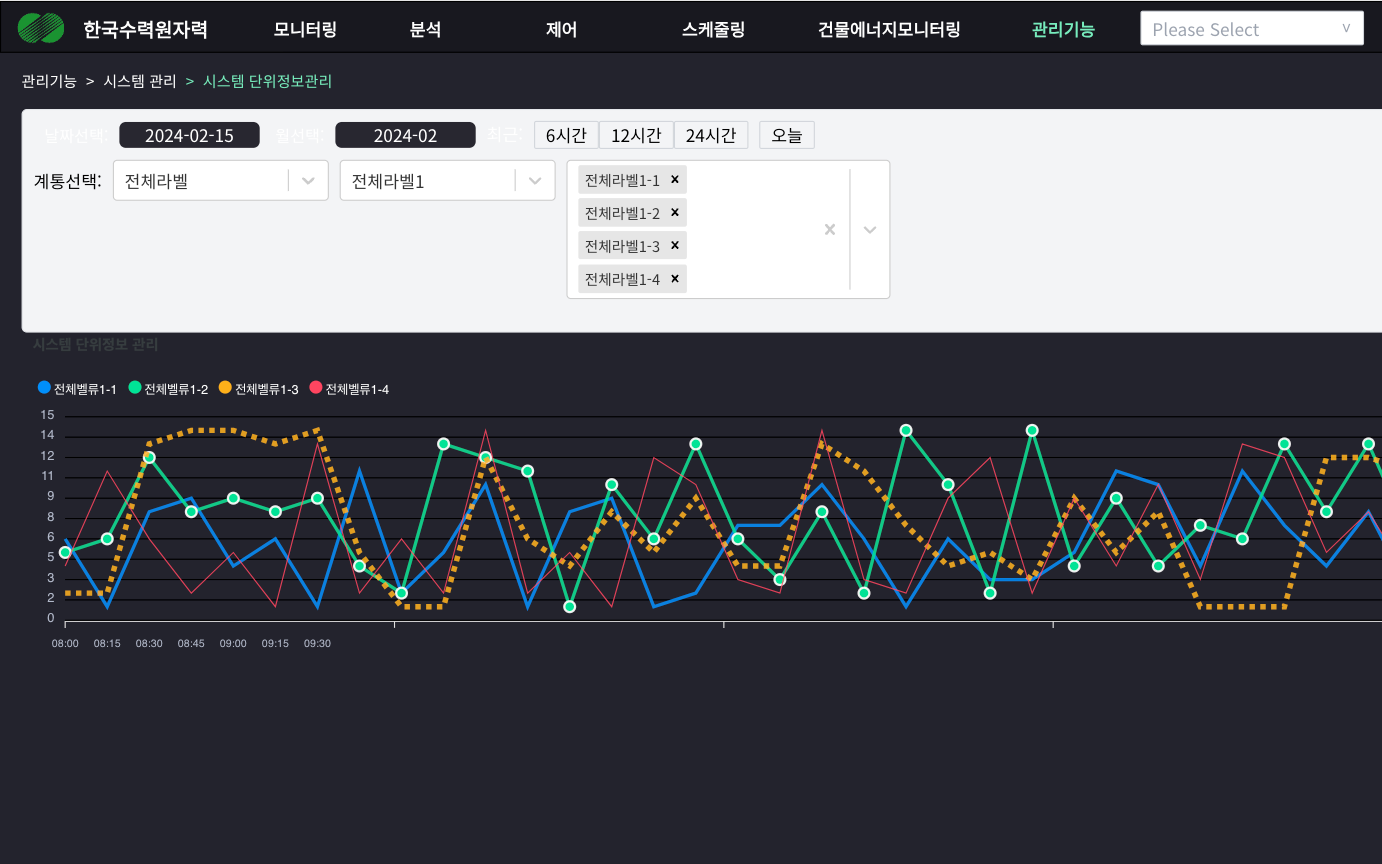This screenshot has width=1382, height=864.
Task: Clear all selected tags in multi-select
Action: (829, 230)
